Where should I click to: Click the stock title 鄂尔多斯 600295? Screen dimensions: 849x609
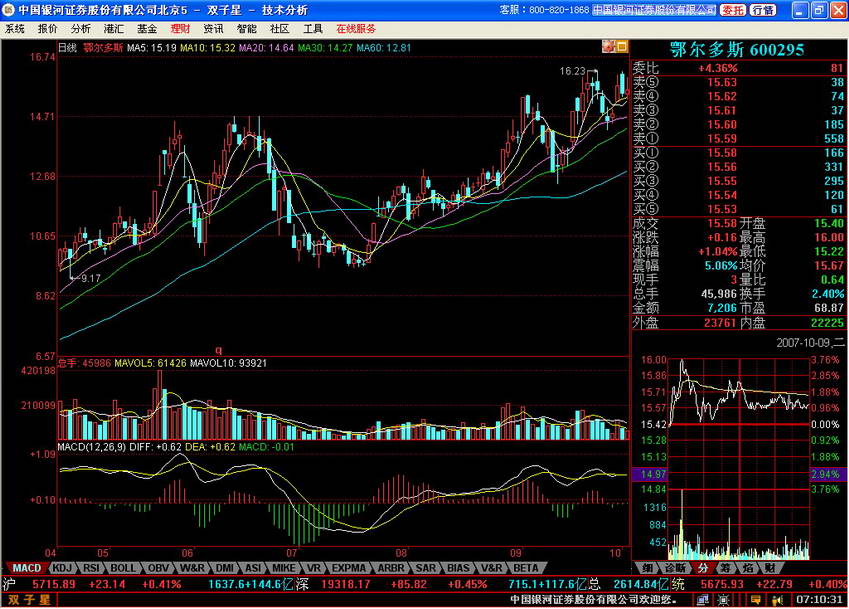pos(736,50)
